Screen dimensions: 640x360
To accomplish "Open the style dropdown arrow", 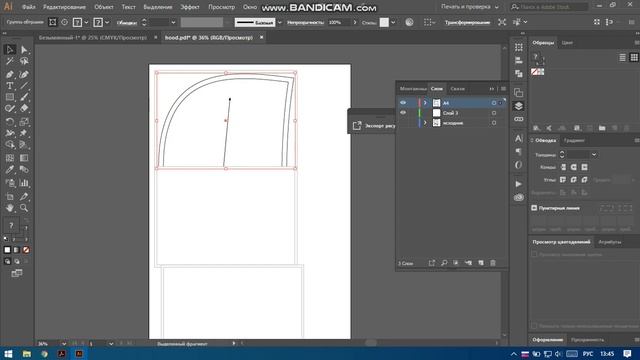I will (x=393, y=23).
